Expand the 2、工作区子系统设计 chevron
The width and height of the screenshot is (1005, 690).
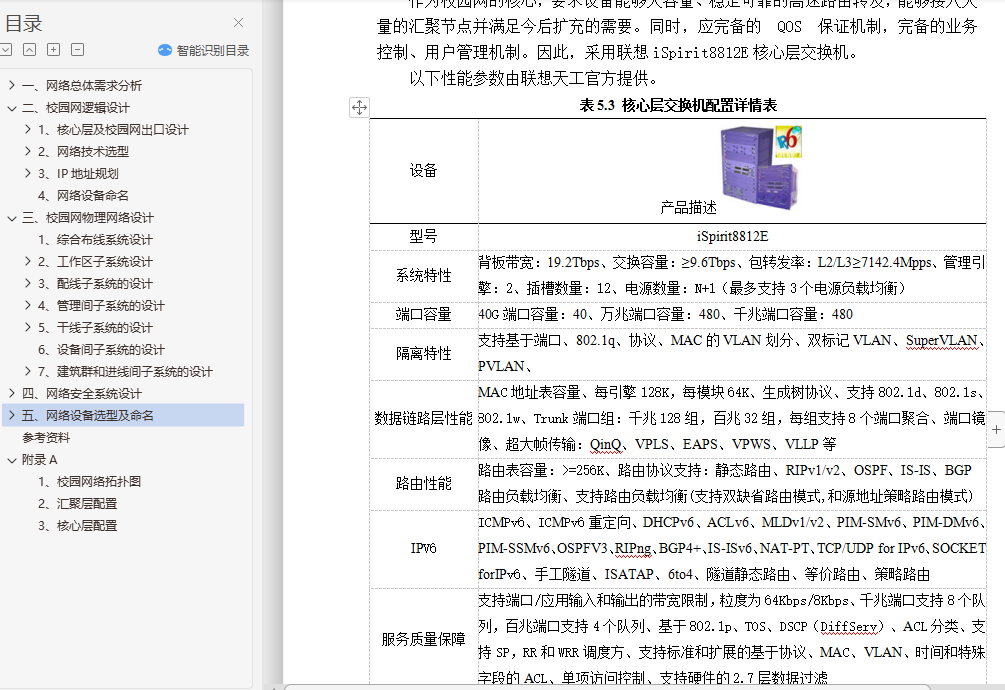[x=28, y=261]
